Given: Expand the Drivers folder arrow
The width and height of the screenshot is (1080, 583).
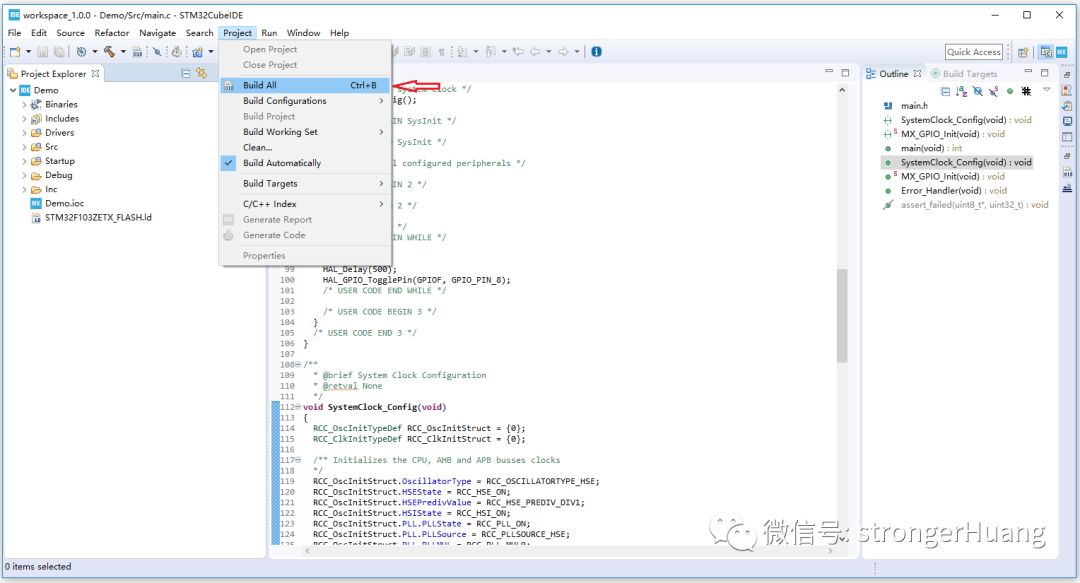Looking at the screenshot, I should [24, 133].
